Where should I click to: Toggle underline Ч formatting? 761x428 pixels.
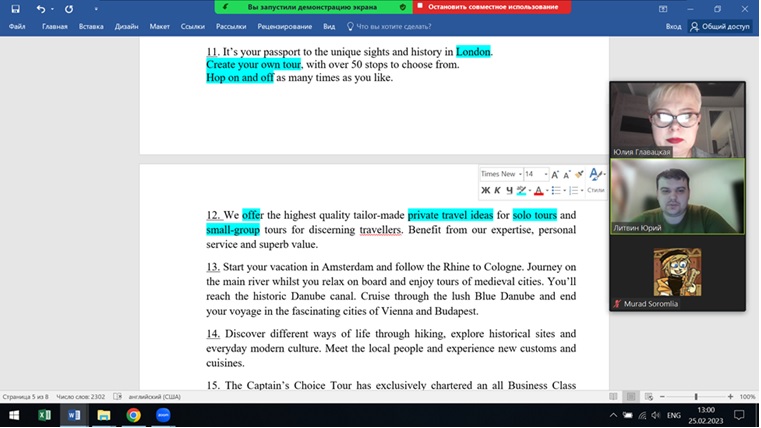tap(509, 190)
